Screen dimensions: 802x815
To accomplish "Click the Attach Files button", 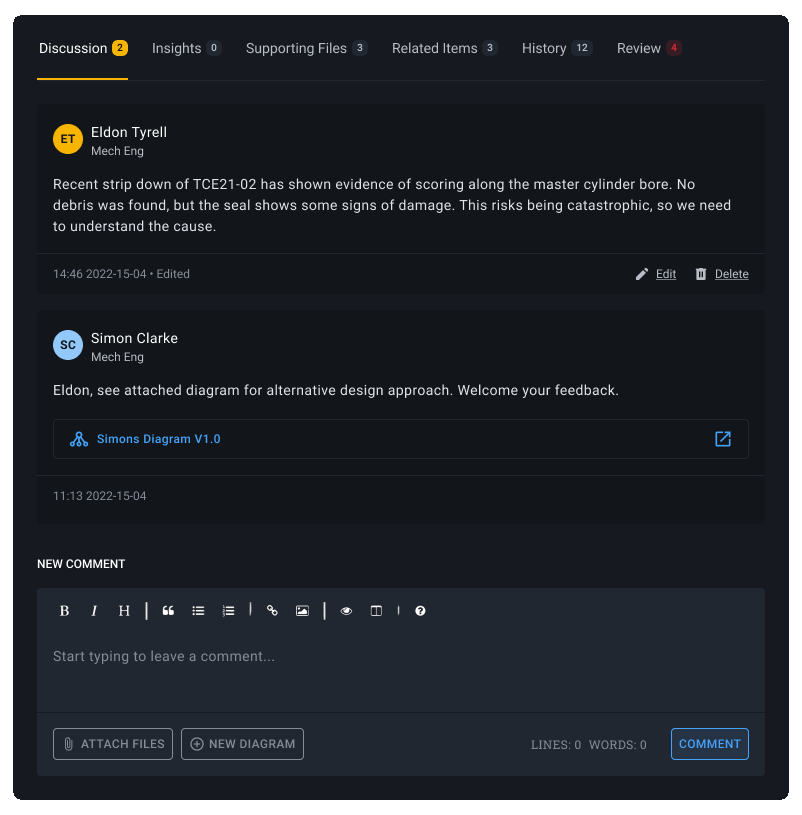I will coord(113,744).
